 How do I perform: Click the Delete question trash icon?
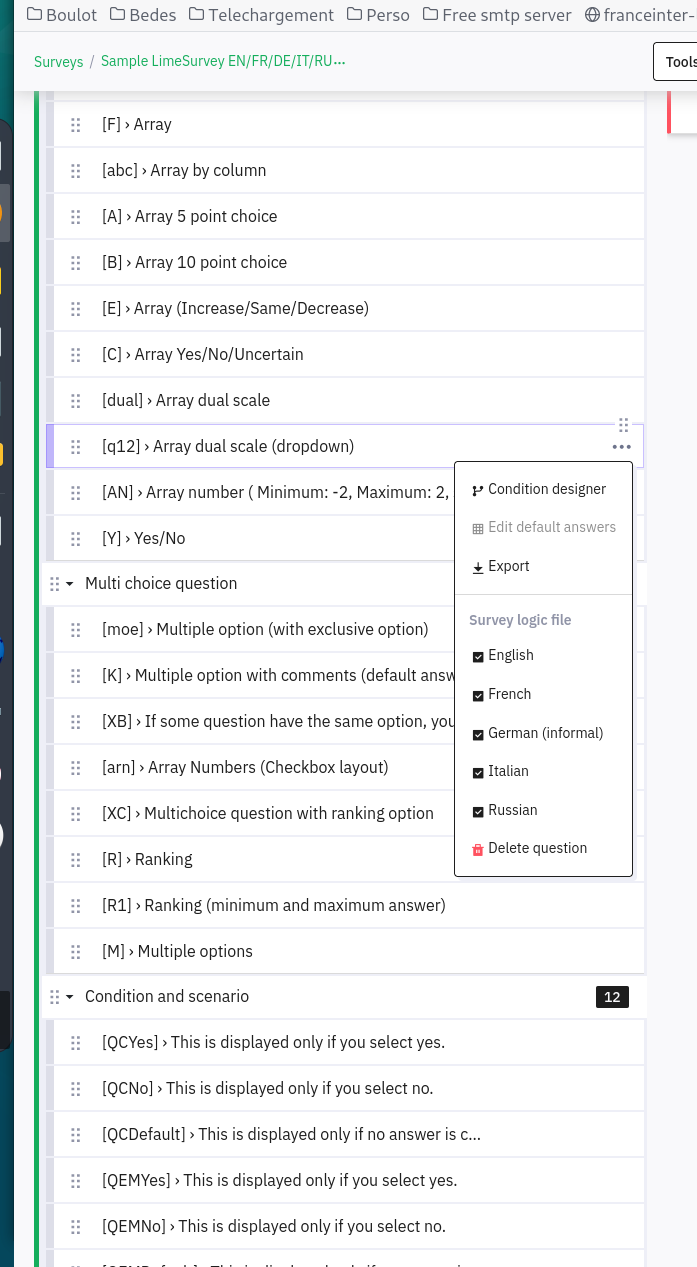coord(478,849)
